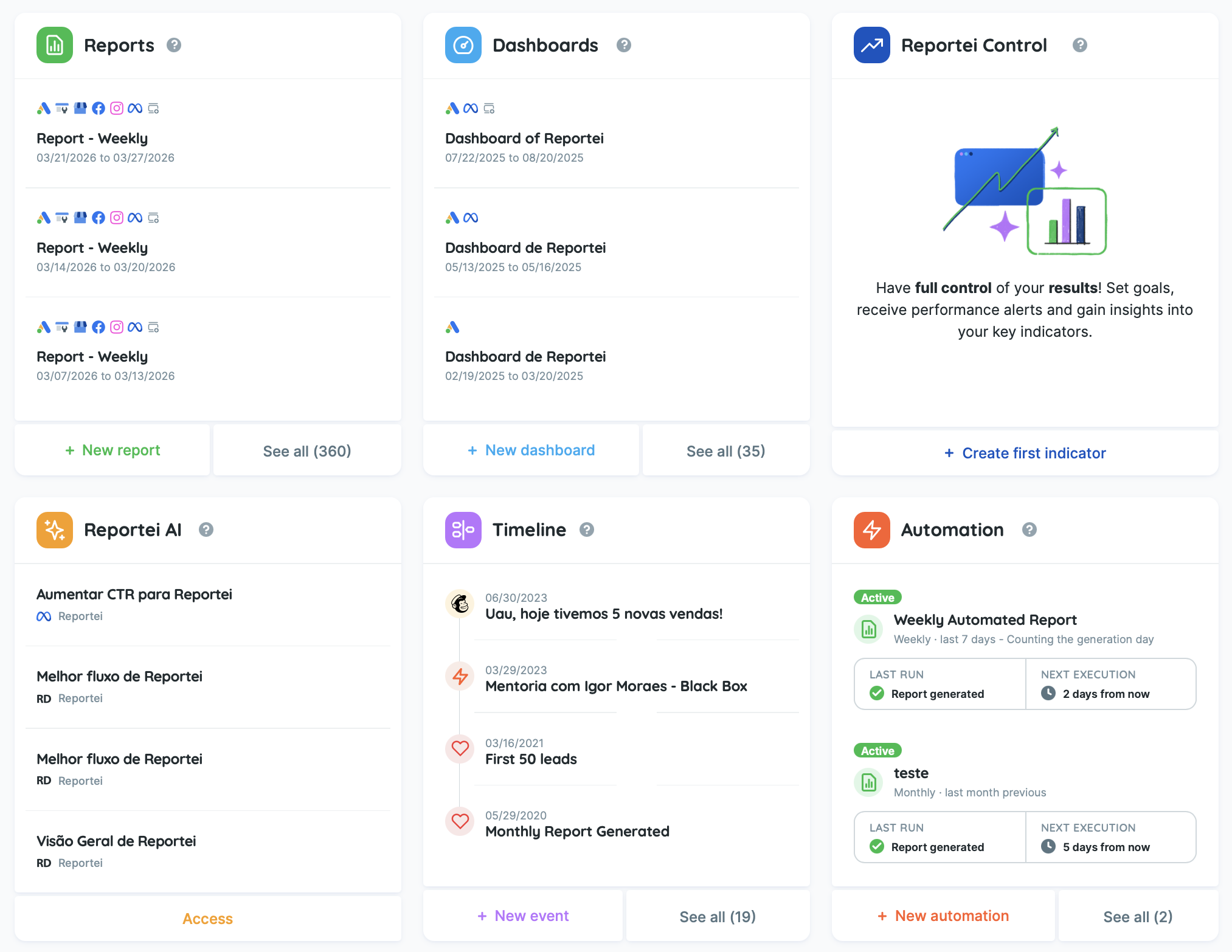Create a new report
Image resolution: width=1232 pixels, height=952 pixels.
pyautogui.click(x=112, y=450)
